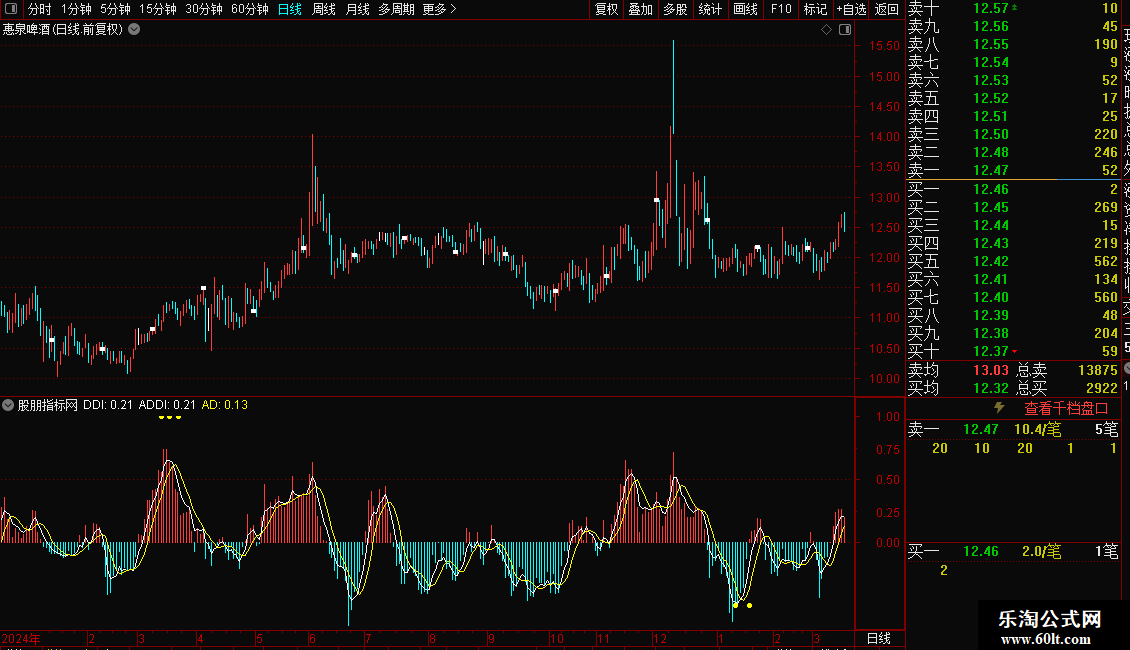Select the 60分钟 period
Viewport: 1130px width, 650px height.
coord(250,9)
